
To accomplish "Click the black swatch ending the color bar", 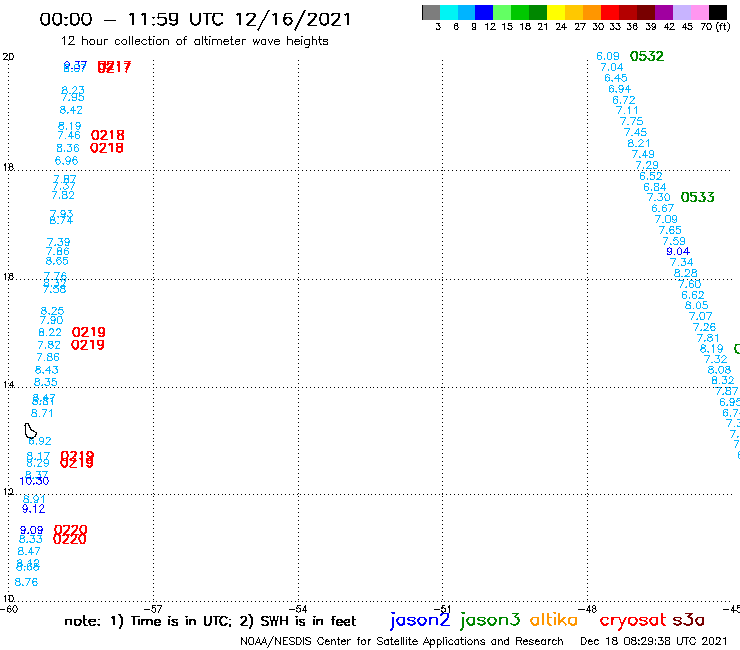I will pyautogui.click(x=717, y=12).
